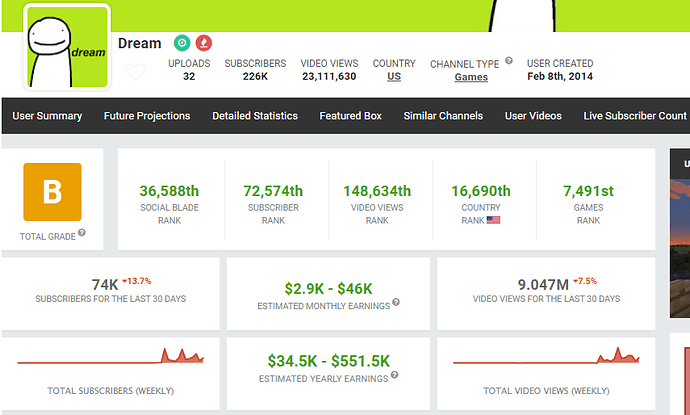Viewport: 690px width, 415px height.
Task: Open the Live Subscriber Count tab
Action: coord(635,116)
